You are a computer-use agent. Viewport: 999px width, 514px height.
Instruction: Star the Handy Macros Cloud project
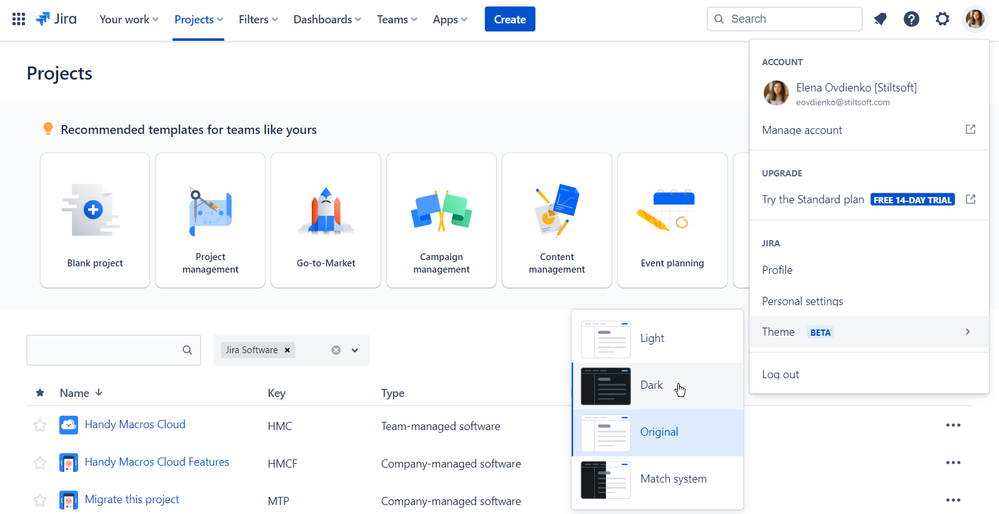coord(40,425)
